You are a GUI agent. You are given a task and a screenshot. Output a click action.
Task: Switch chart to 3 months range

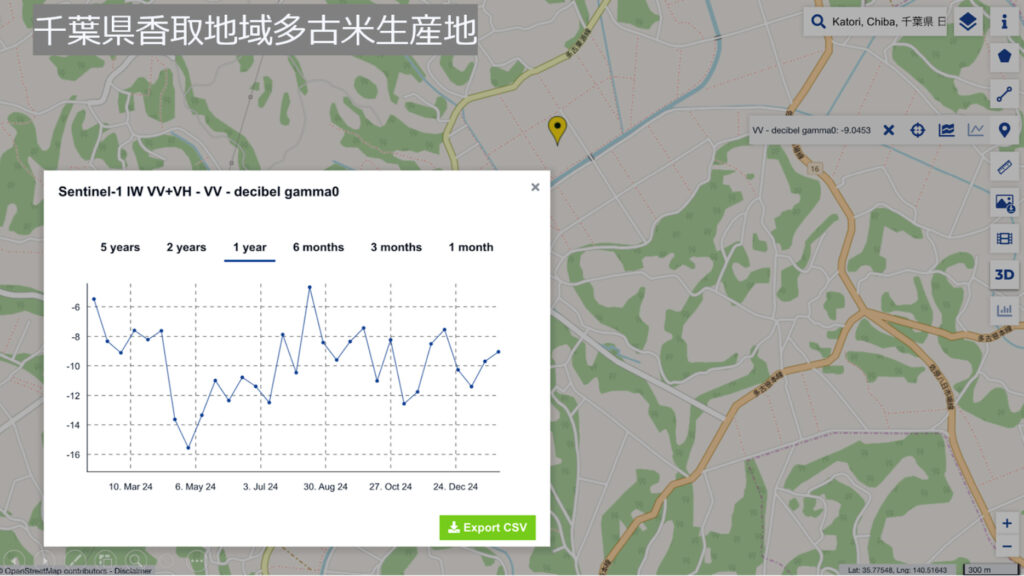tap(396, 247)
